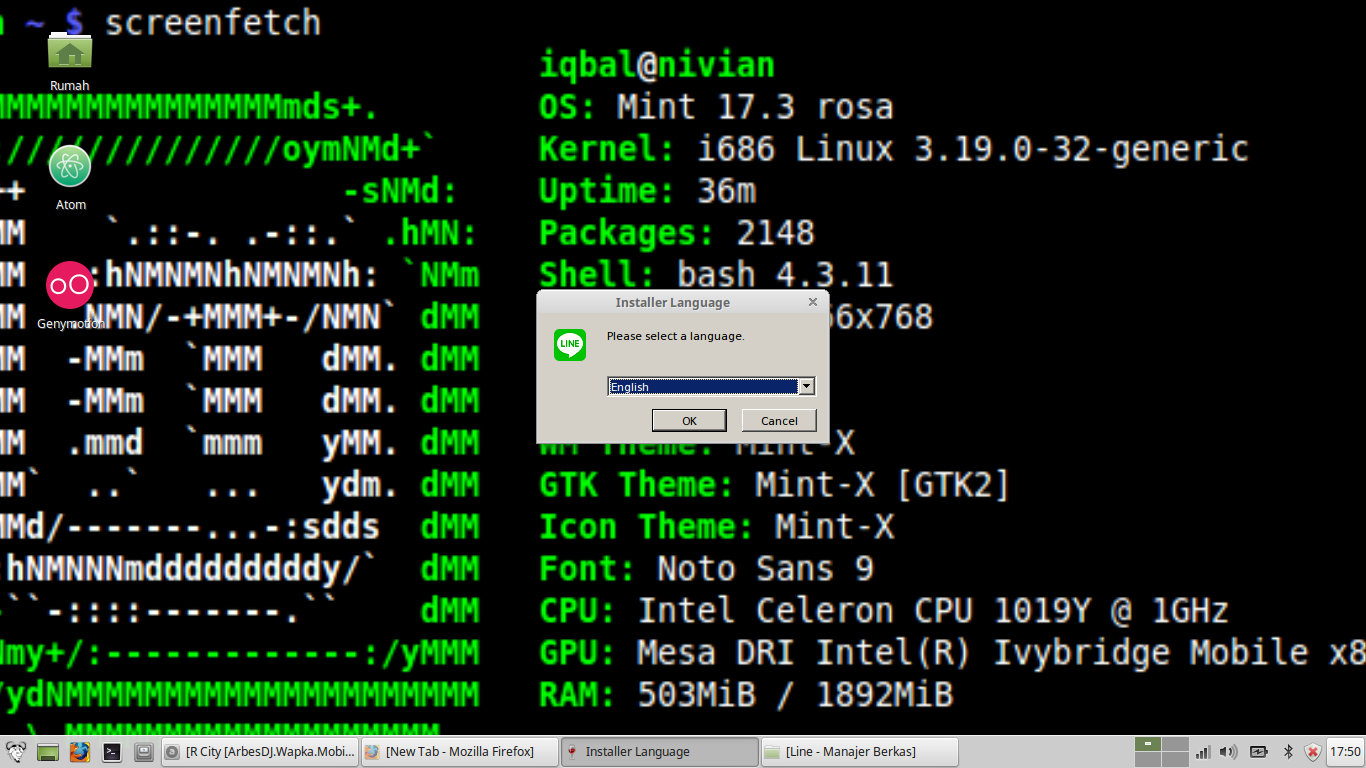Screen dimensions: 1366x768
Task: Toggle Bluetooth from the system tray
Action: coord(1288,751)
